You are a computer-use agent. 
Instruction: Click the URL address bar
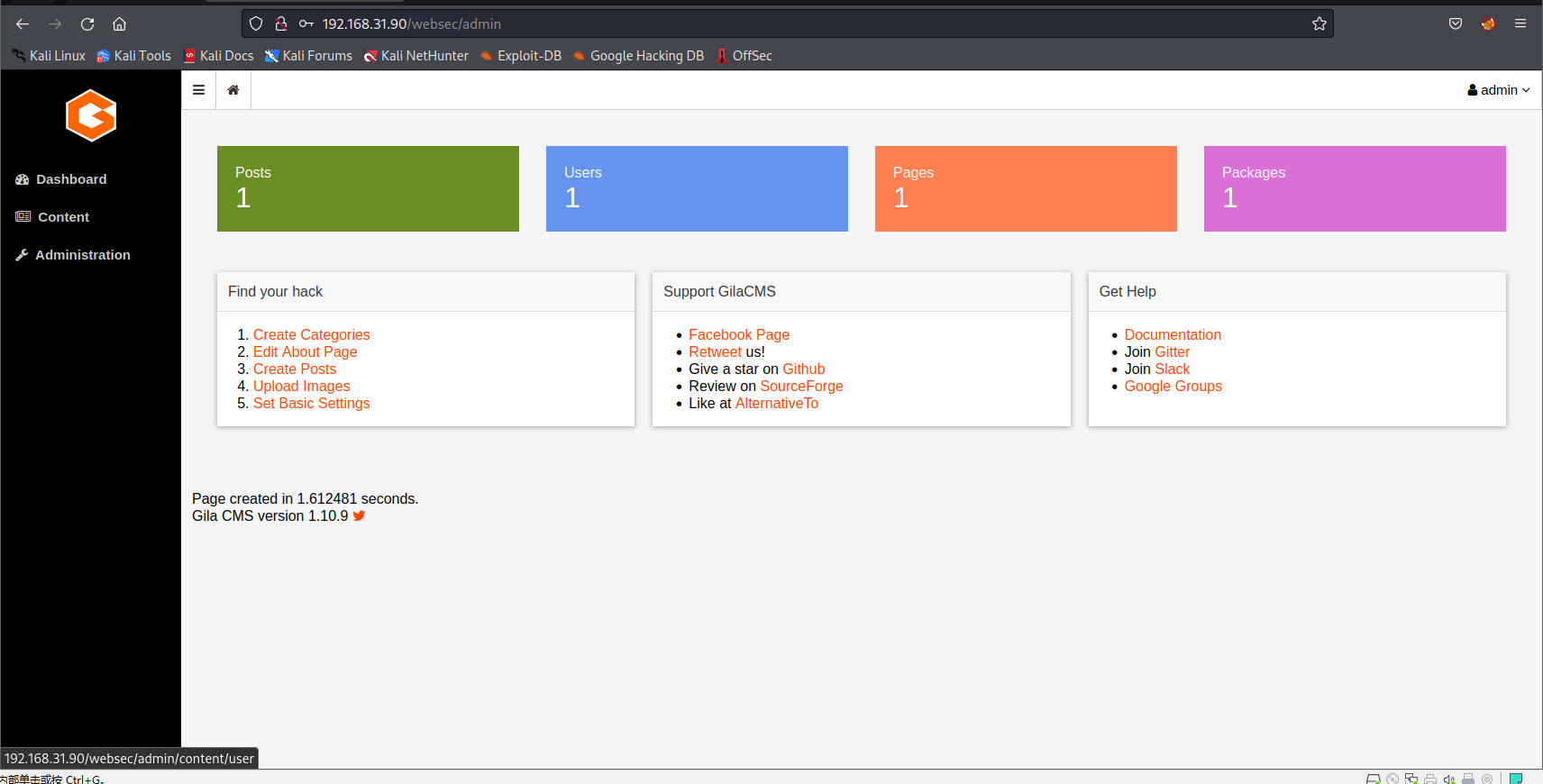787,24
